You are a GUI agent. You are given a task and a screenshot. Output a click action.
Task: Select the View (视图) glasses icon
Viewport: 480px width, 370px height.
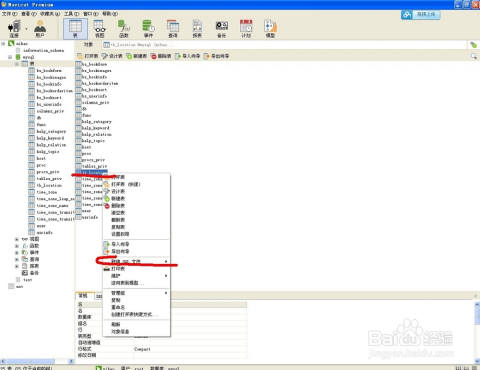pos(99,29)
